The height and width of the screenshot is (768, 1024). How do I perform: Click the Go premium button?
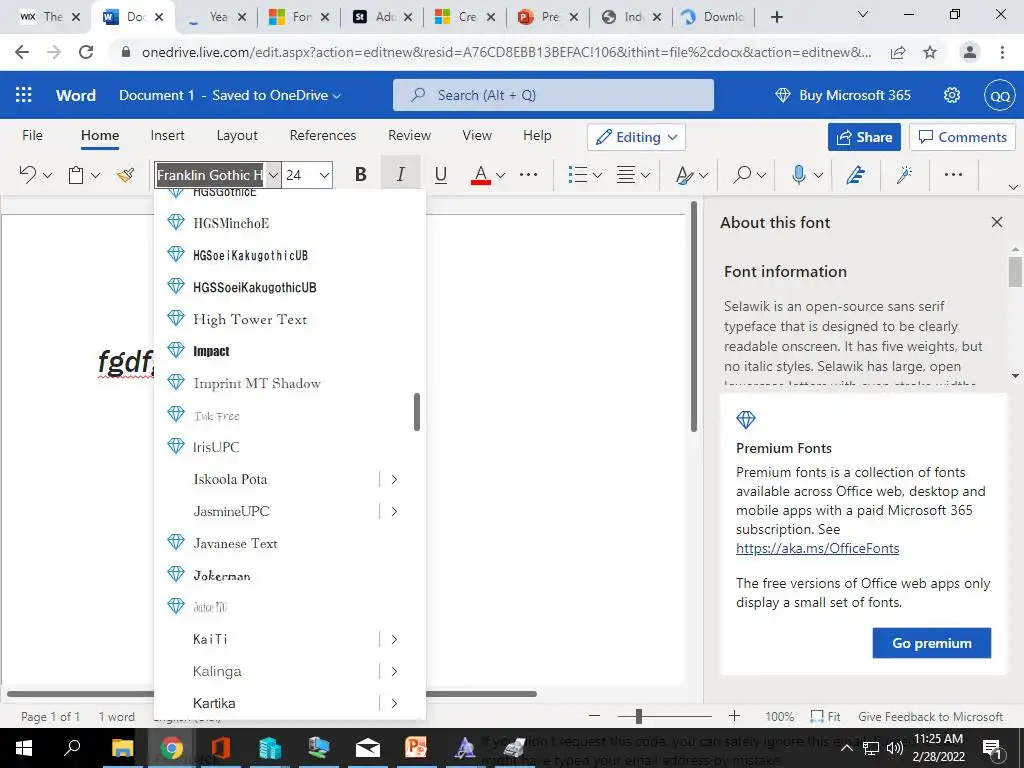point(931,643)
